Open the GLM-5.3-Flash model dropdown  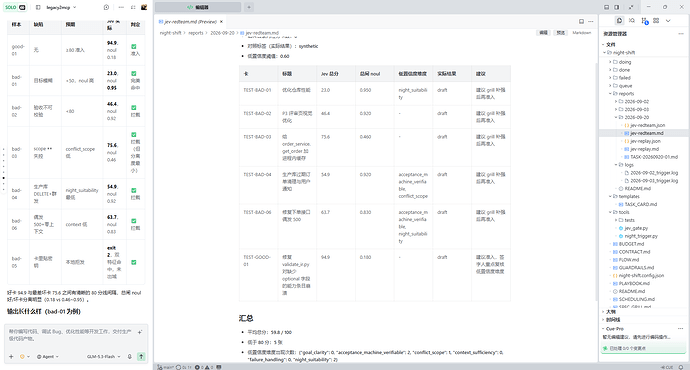click(103, 357)
